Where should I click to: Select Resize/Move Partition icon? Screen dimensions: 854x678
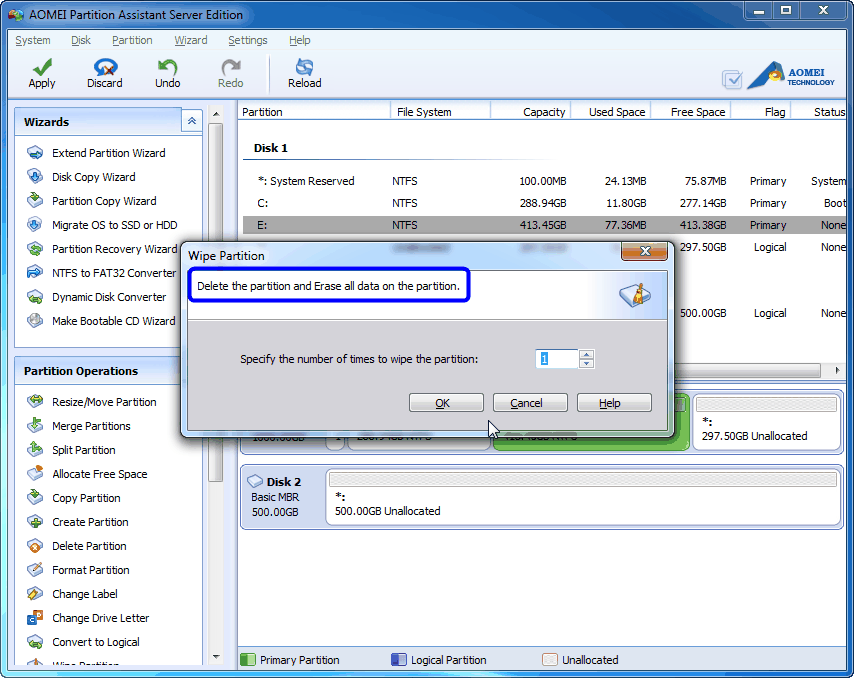pos(35,402)
